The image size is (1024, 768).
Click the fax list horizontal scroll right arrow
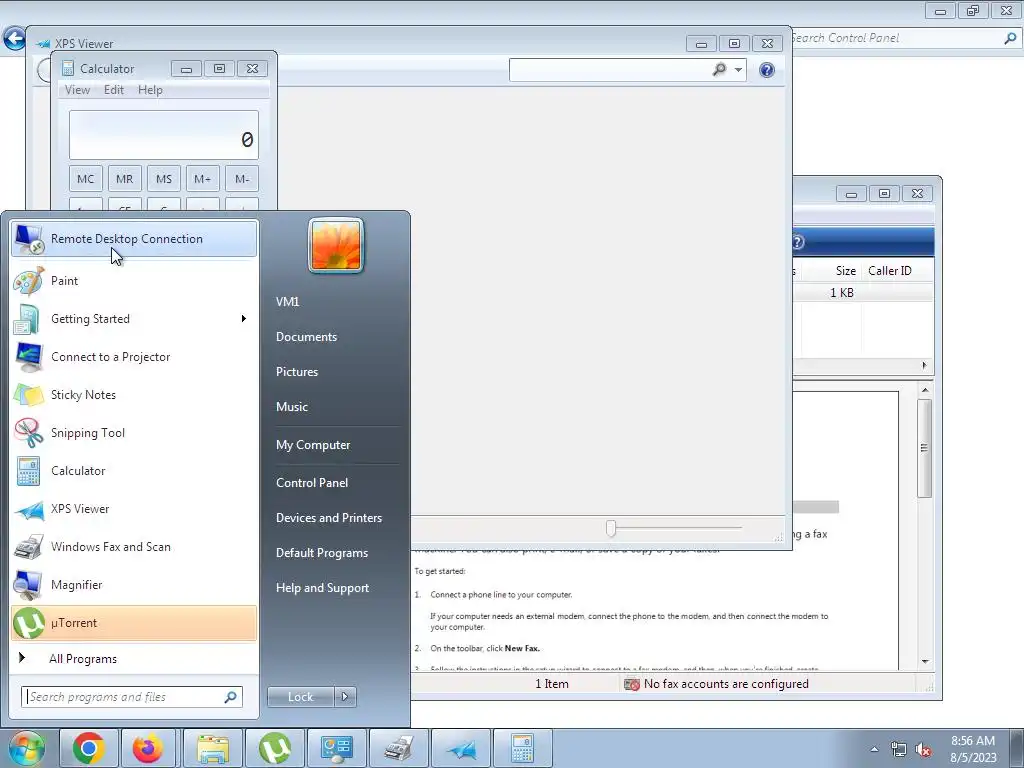tap(924, 366)
